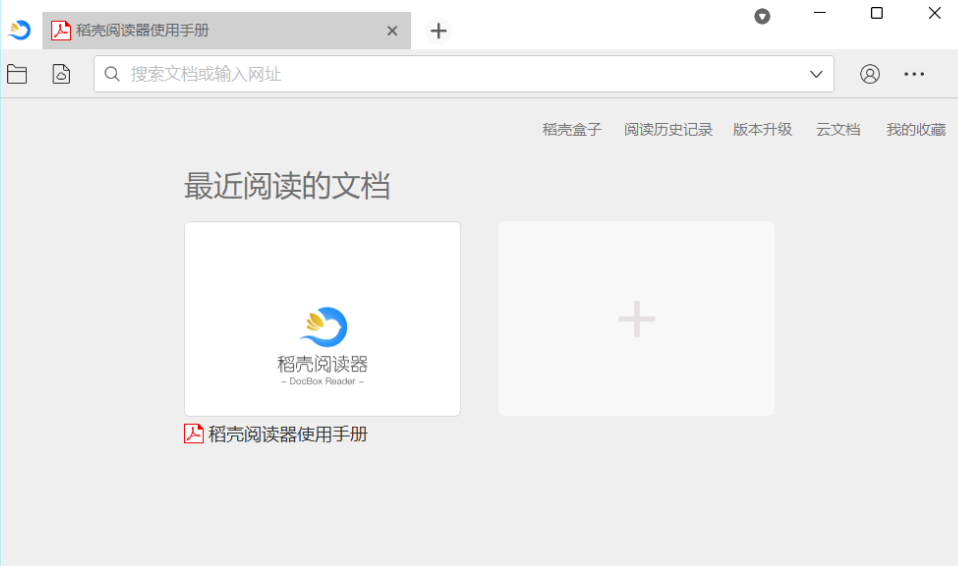
Task: Expand the address bar dropdown arrow
Action: click(816, 74)
